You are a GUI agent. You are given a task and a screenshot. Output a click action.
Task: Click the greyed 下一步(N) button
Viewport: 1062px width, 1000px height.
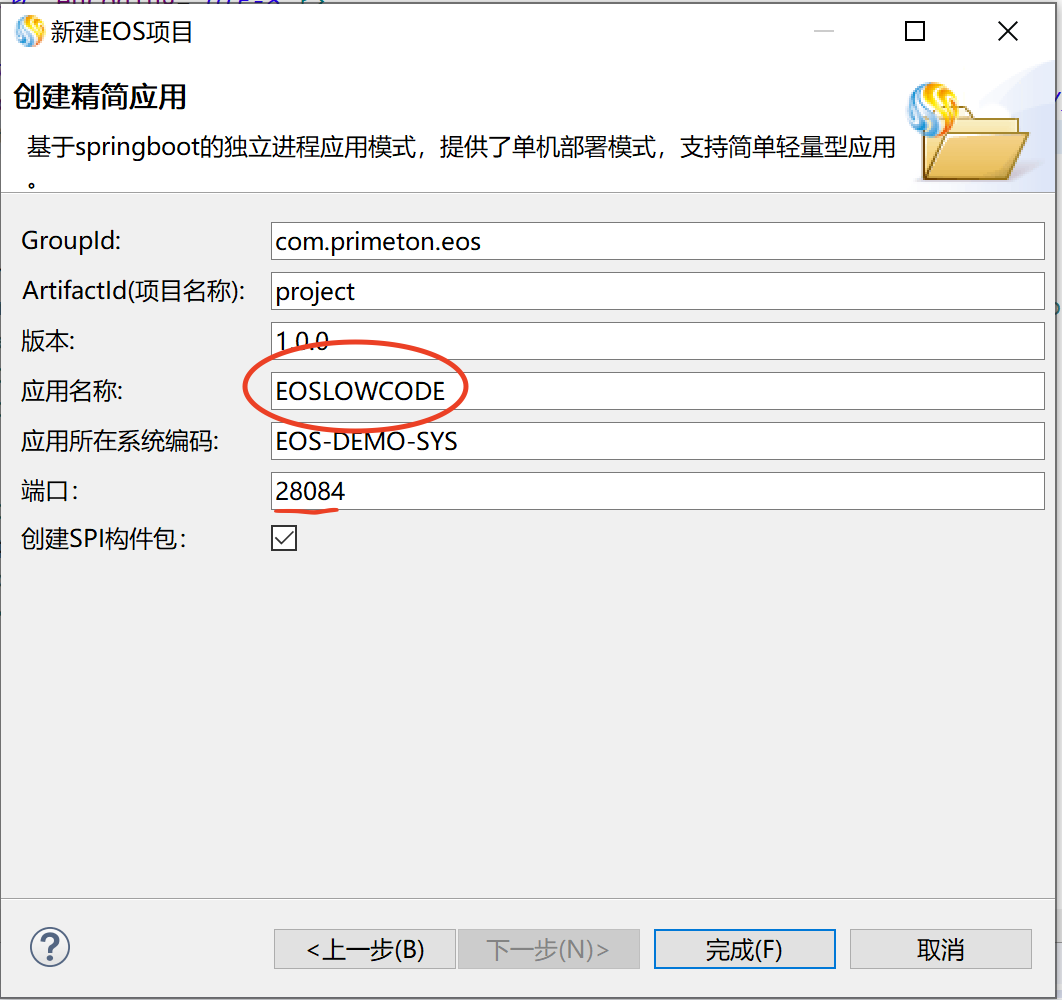pos(548,949)
